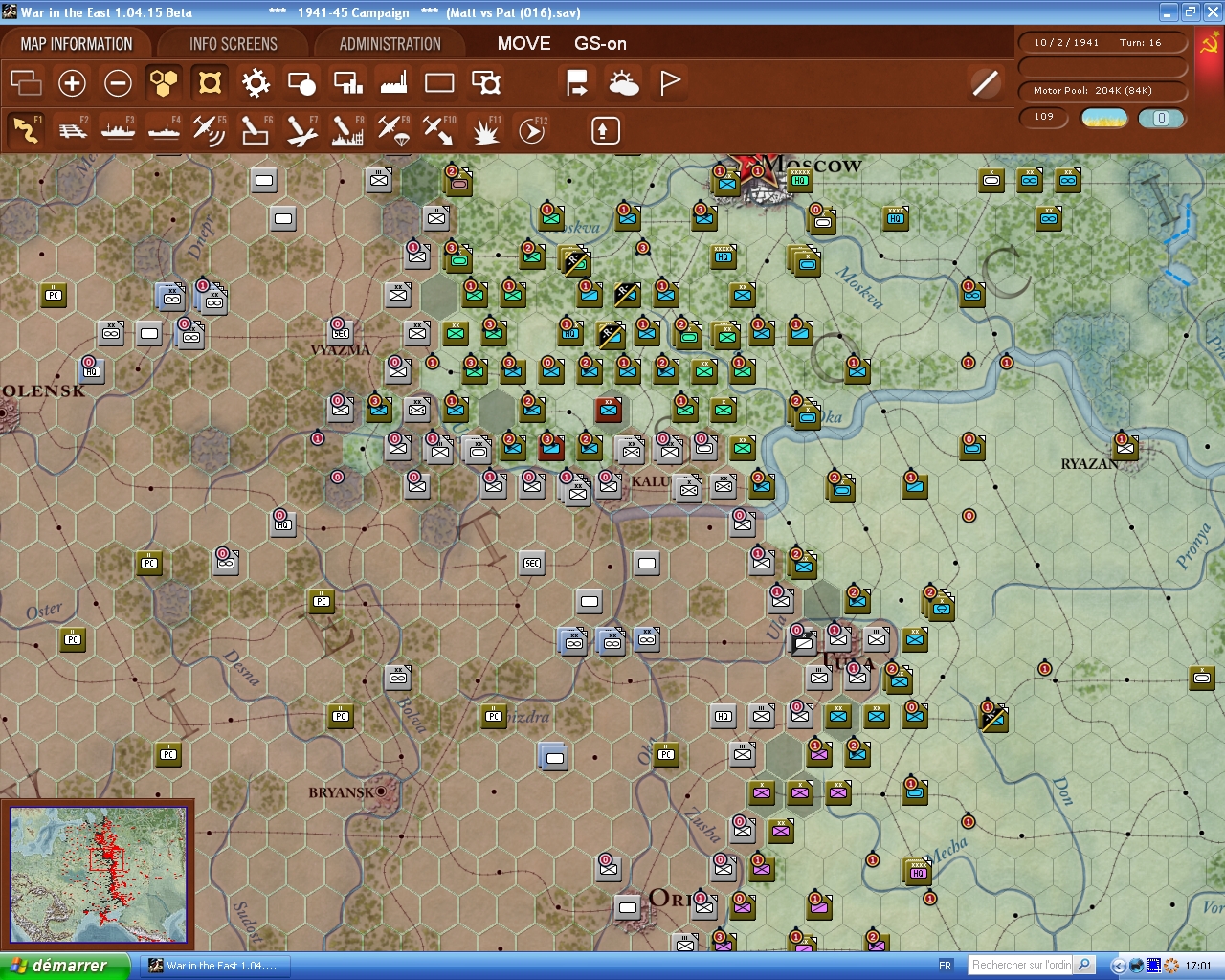The height and width of the screenshot is (980, 1225).
Task: Click the flag-with-arrow icon
Action: 577,83
